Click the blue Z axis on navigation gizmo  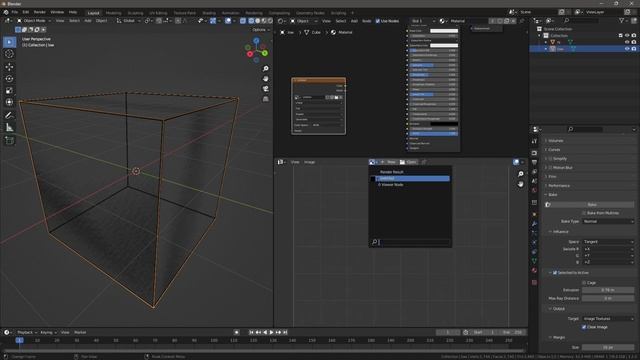click(x=256, y=41)
